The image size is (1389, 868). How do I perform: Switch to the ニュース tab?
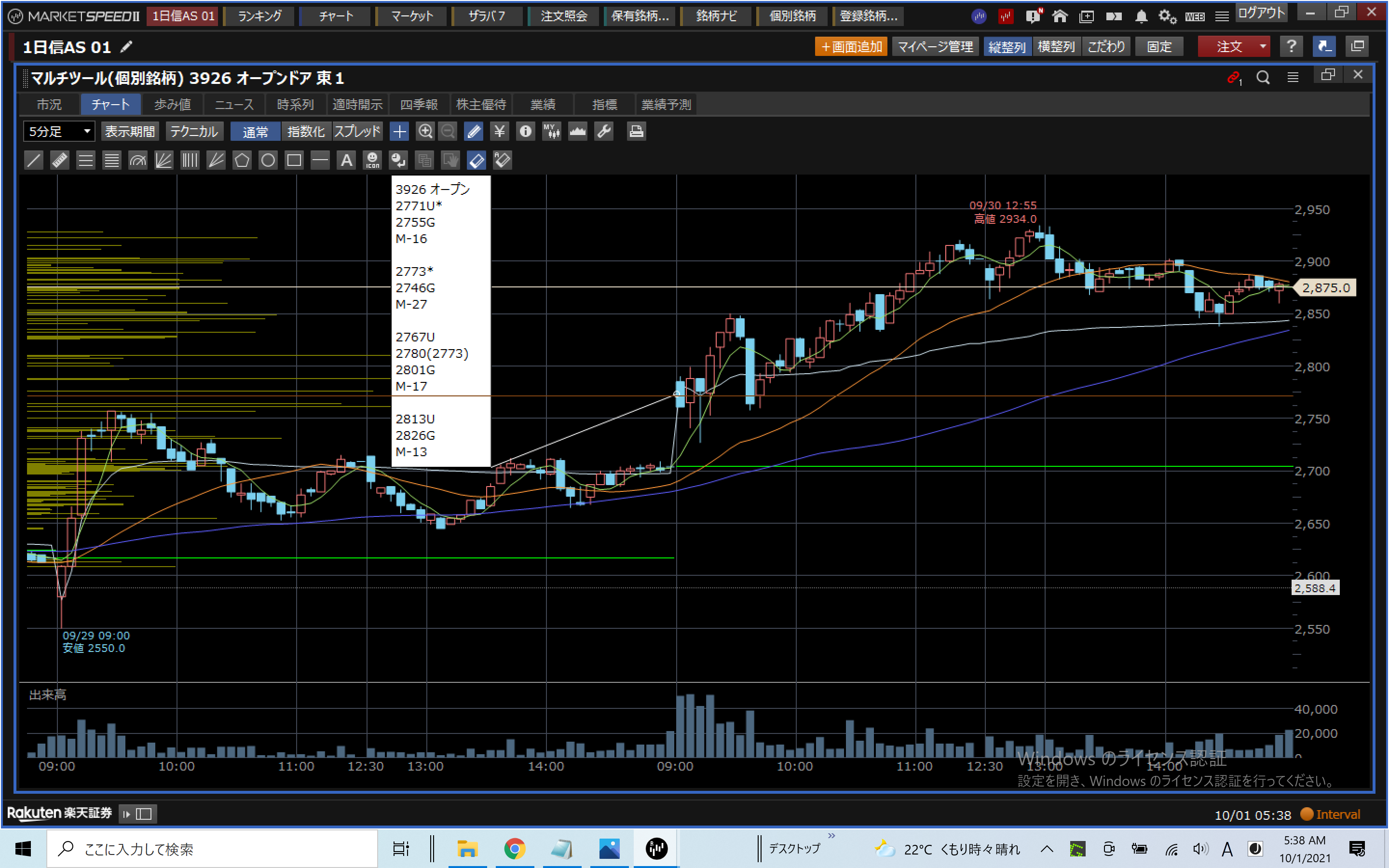coord(234,105)
